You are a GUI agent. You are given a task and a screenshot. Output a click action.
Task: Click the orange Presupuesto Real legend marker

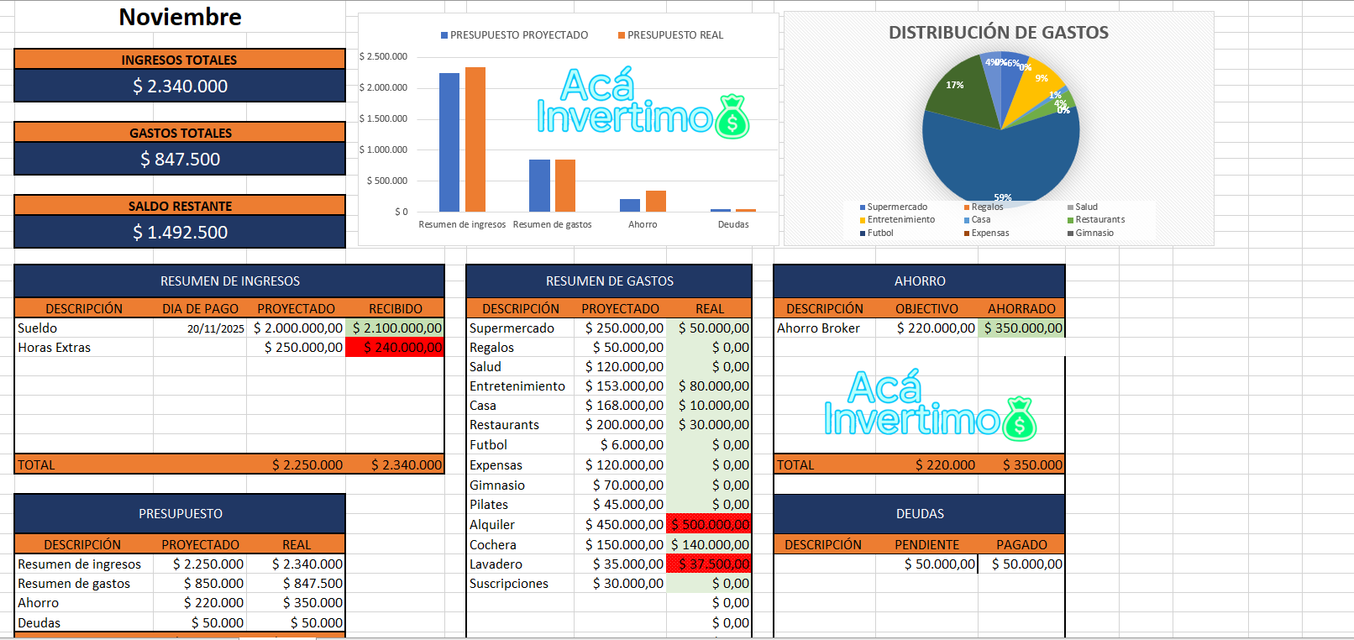(621, 35)
